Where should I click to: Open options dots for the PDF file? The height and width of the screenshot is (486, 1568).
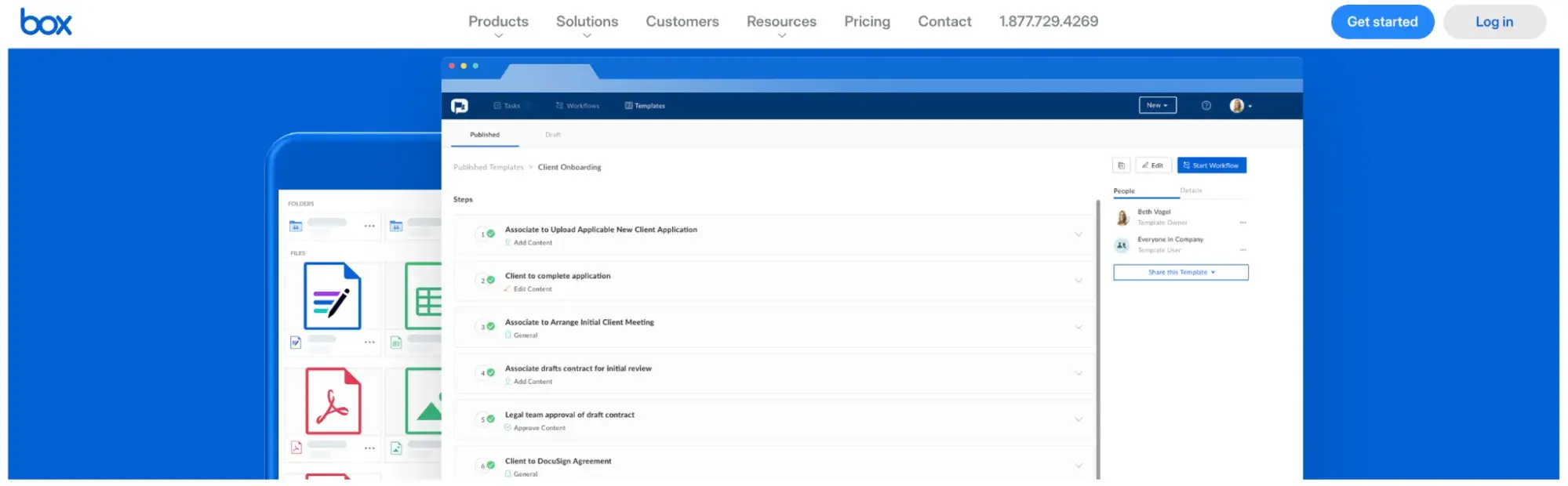click(369, 448)
